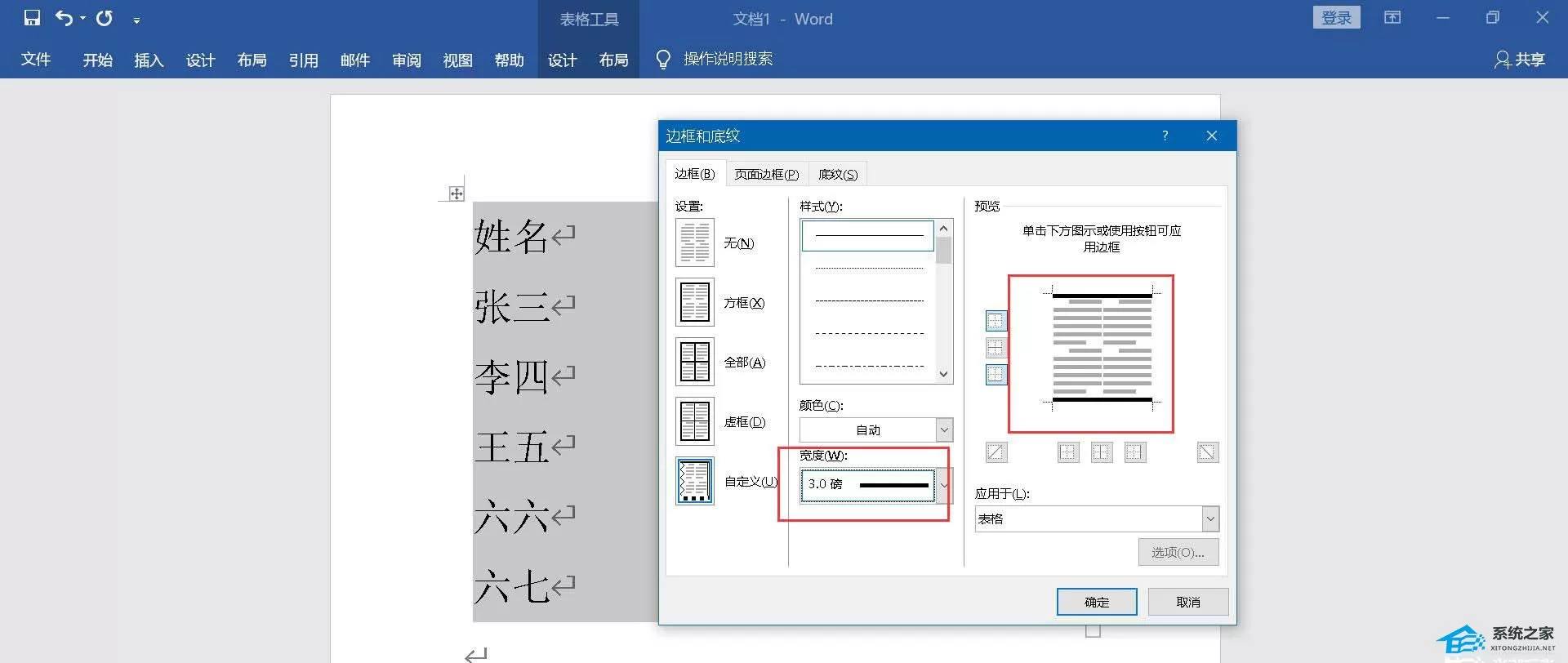Image resolution: width=1568 pixels, height=663 pixels.
Task: Select the dotted line style
Action: (868, 269)
